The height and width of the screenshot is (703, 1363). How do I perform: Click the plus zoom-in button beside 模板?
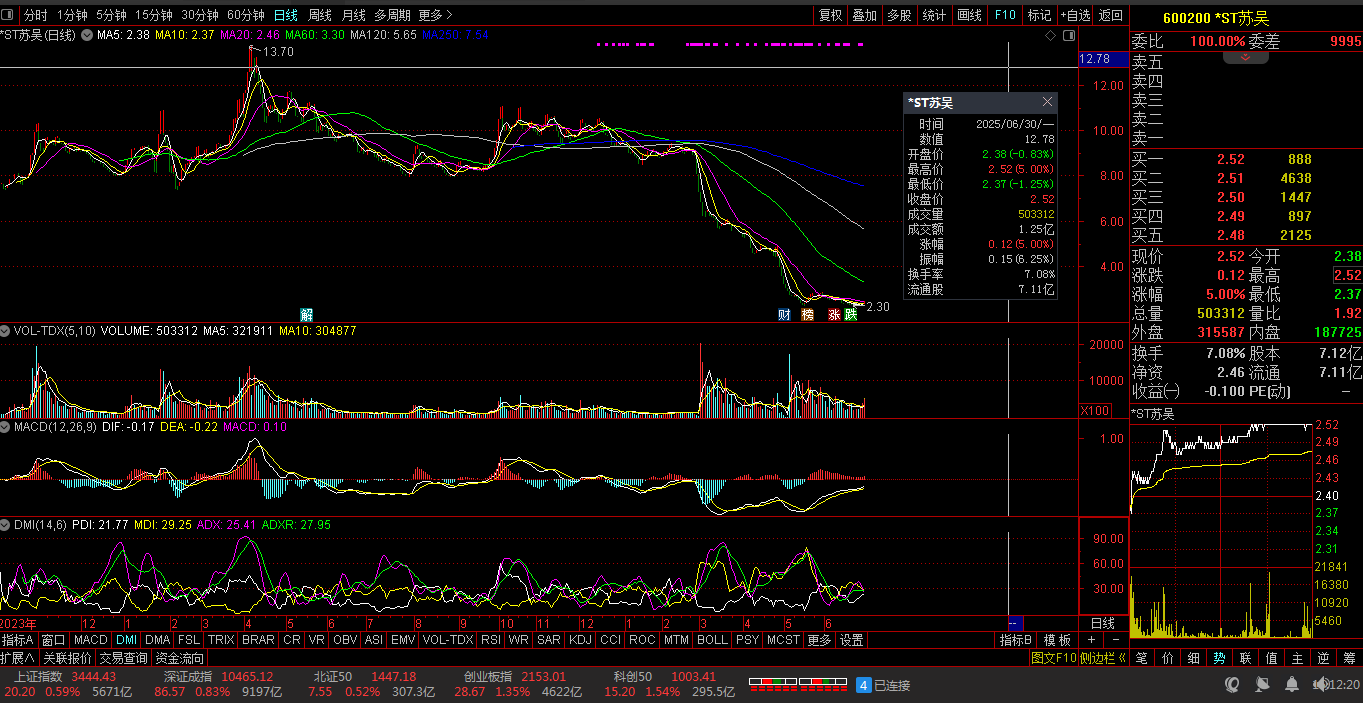(1091, 640)
